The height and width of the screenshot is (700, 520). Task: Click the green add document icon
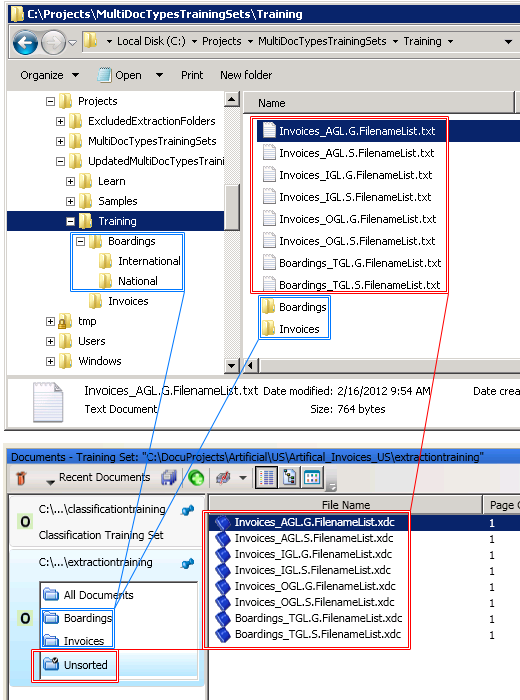196,478
